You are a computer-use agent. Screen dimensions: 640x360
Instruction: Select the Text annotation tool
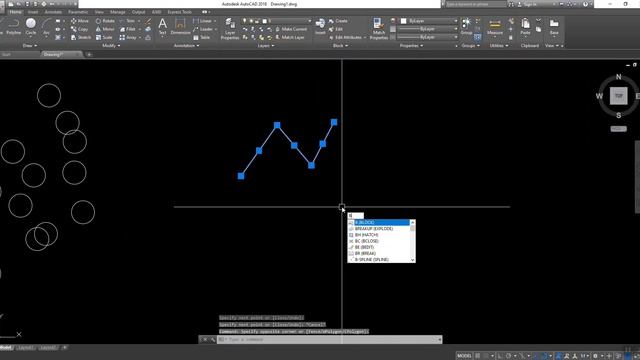click(x=162, y=27)
